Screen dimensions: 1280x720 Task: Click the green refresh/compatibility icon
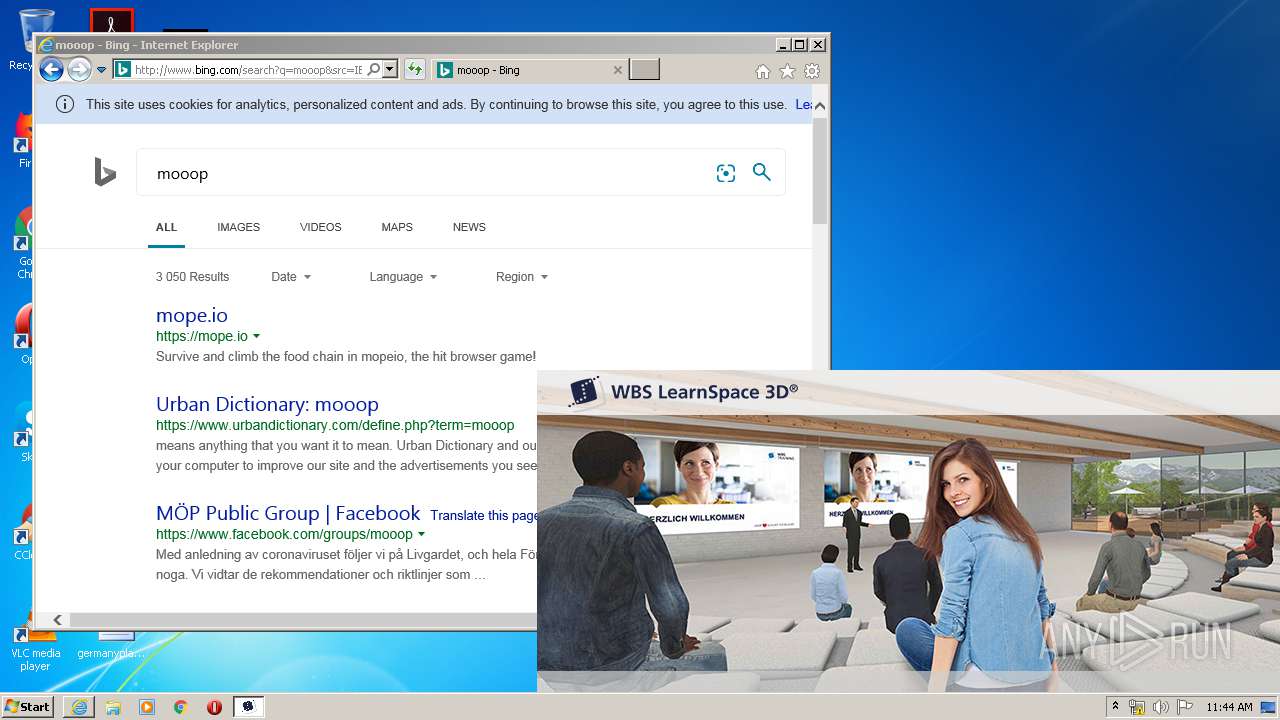(x=414, y=70)
